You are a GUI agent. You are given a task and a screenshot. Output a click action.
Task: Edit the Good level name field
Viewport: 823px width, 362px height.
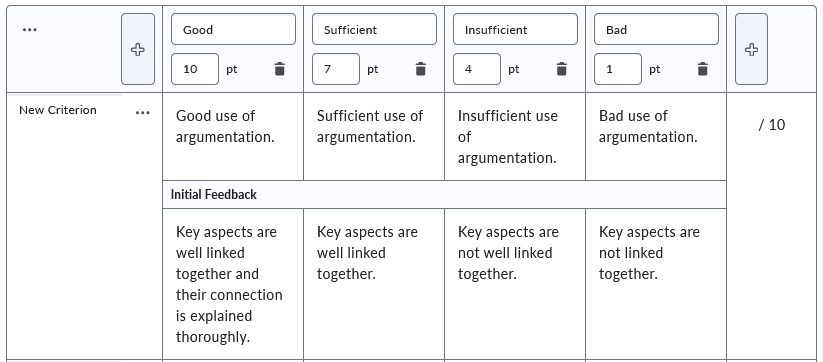(x=234, y=29)
